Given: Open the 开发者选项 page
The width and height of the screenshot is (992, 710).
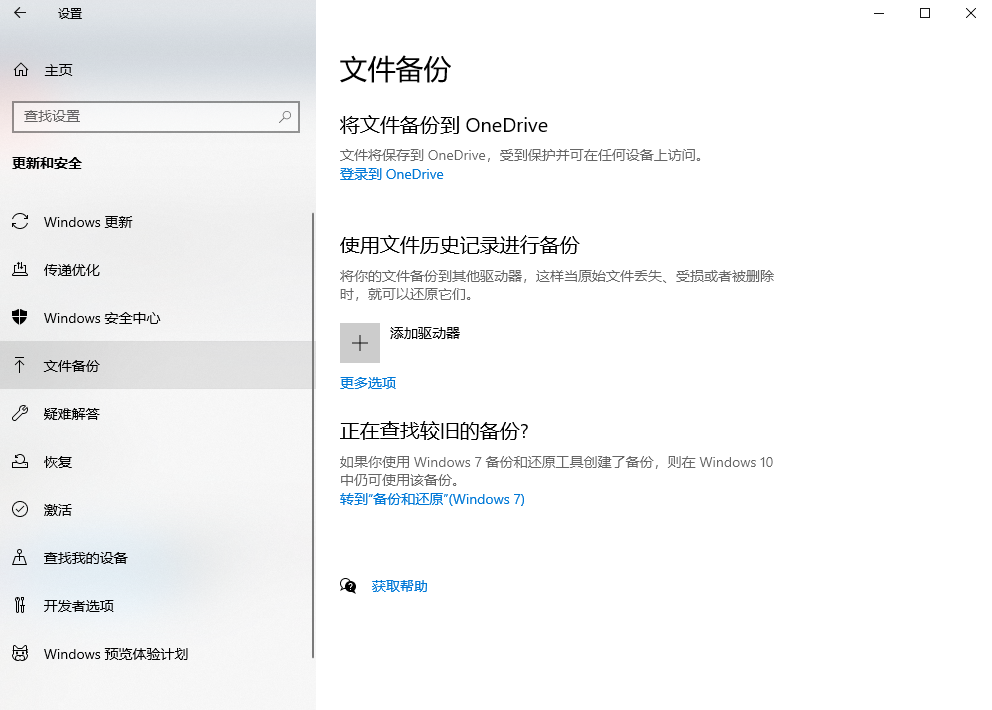Looking at the screenshot, I should click(80, 605).
